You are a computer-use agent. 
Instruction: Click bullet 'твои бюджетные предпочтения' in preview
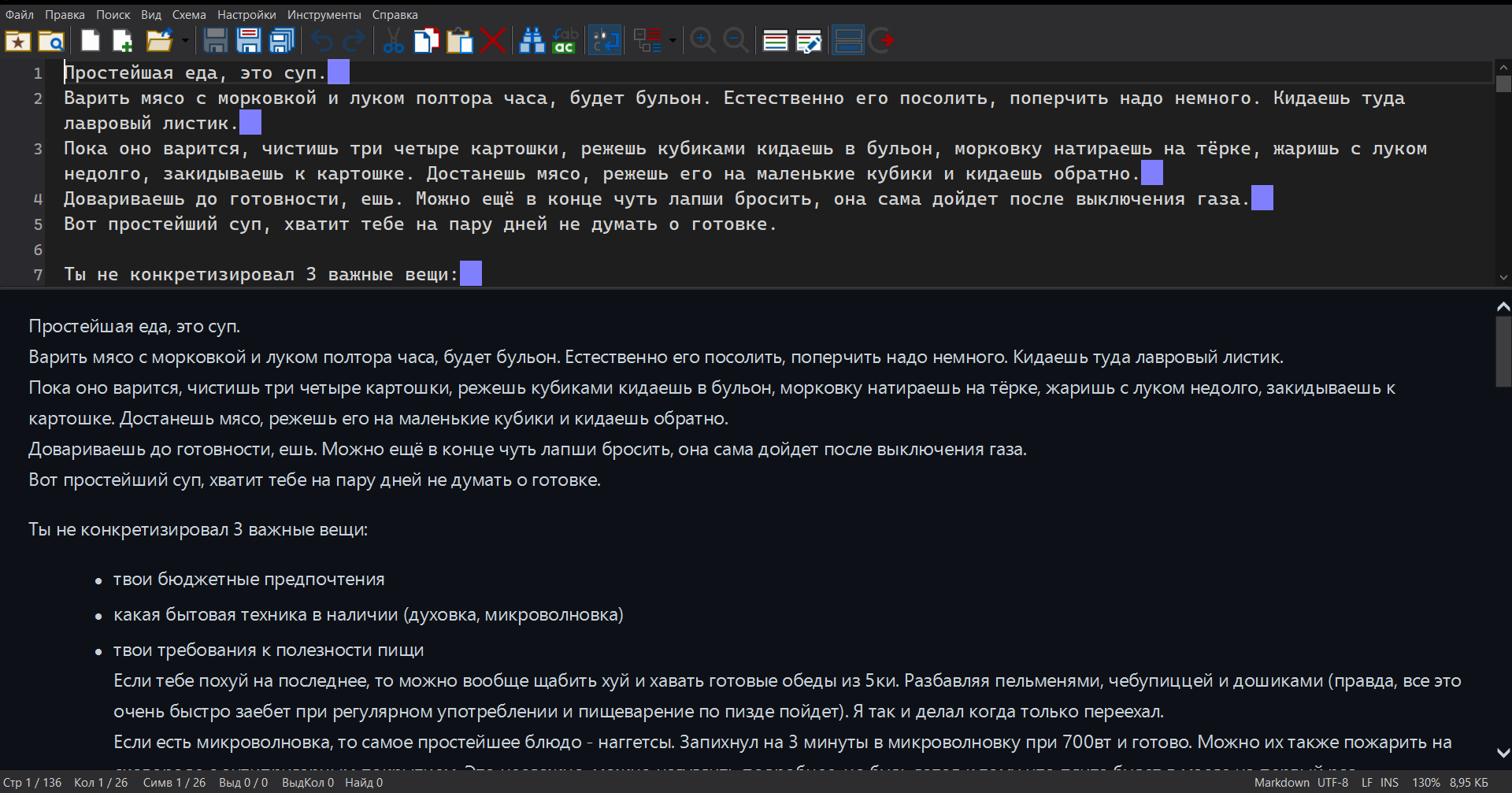pos(249,580)
